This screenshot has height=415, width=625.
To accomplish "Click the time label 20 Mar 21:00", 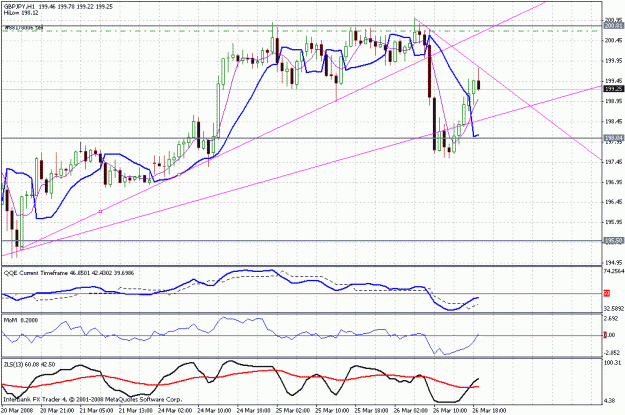I will click(57, 410).
